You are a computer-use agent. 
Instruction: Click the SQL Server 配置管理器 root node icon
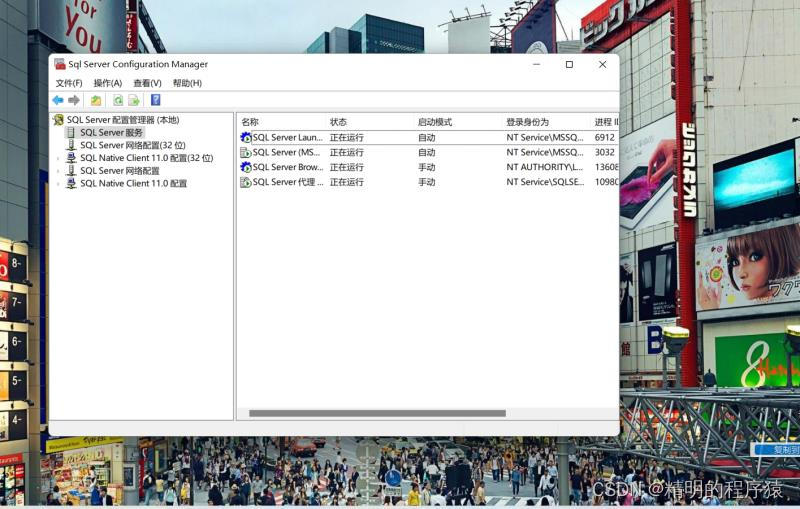(59, 120)
